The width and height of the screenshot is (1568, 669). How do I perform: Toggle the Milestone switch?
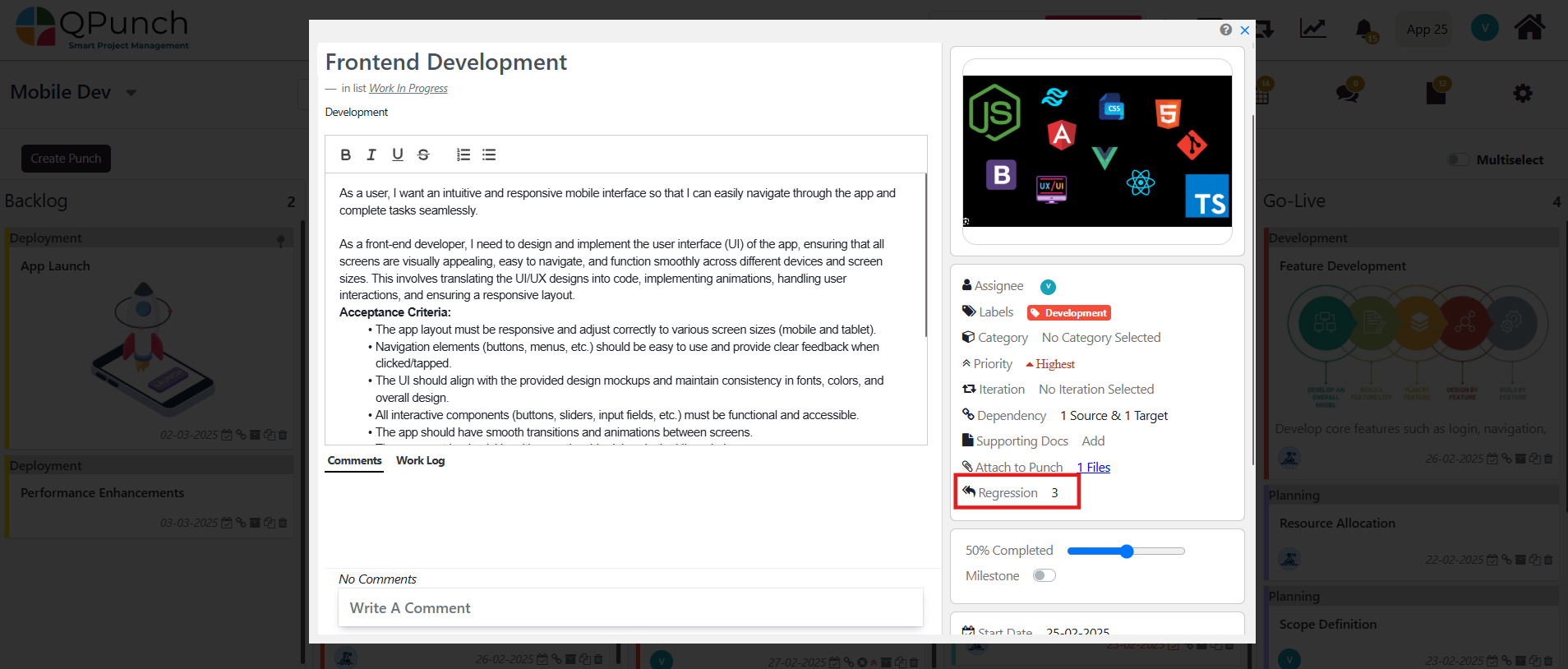pos(1044,575)
